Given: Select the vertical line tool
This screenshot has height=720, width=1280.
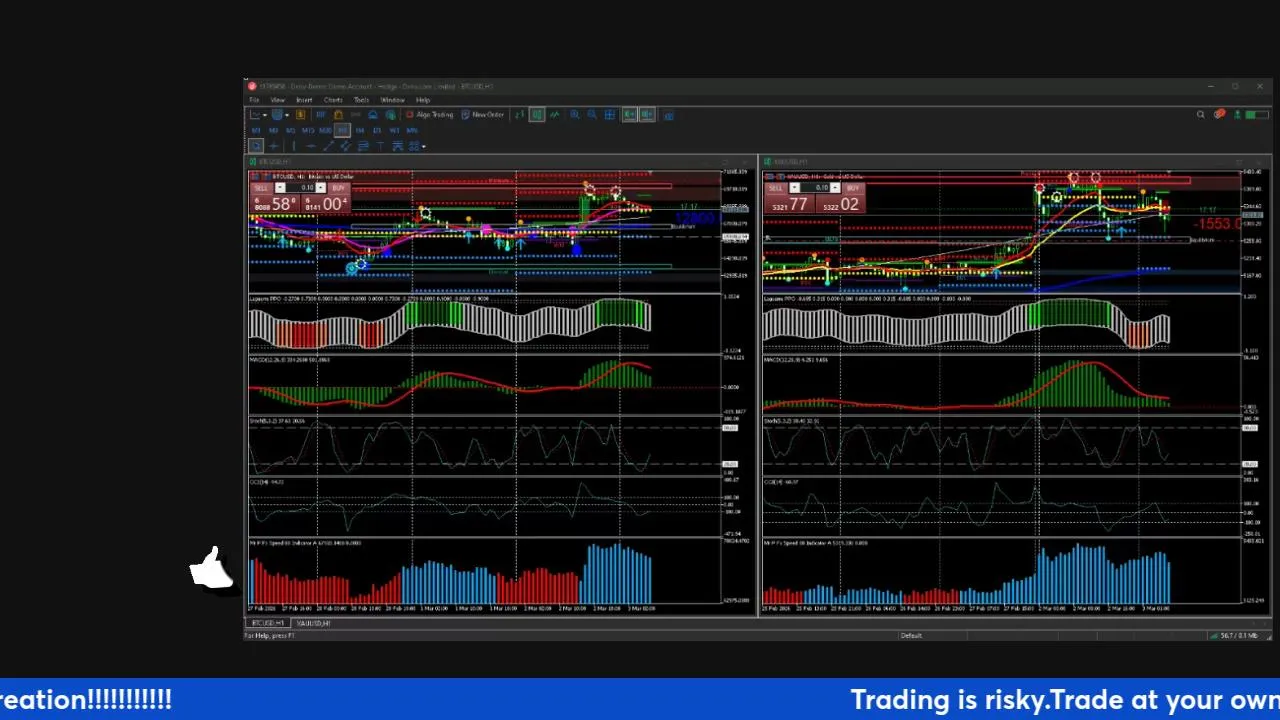Looking at the screenshot, I should (293, 146).
